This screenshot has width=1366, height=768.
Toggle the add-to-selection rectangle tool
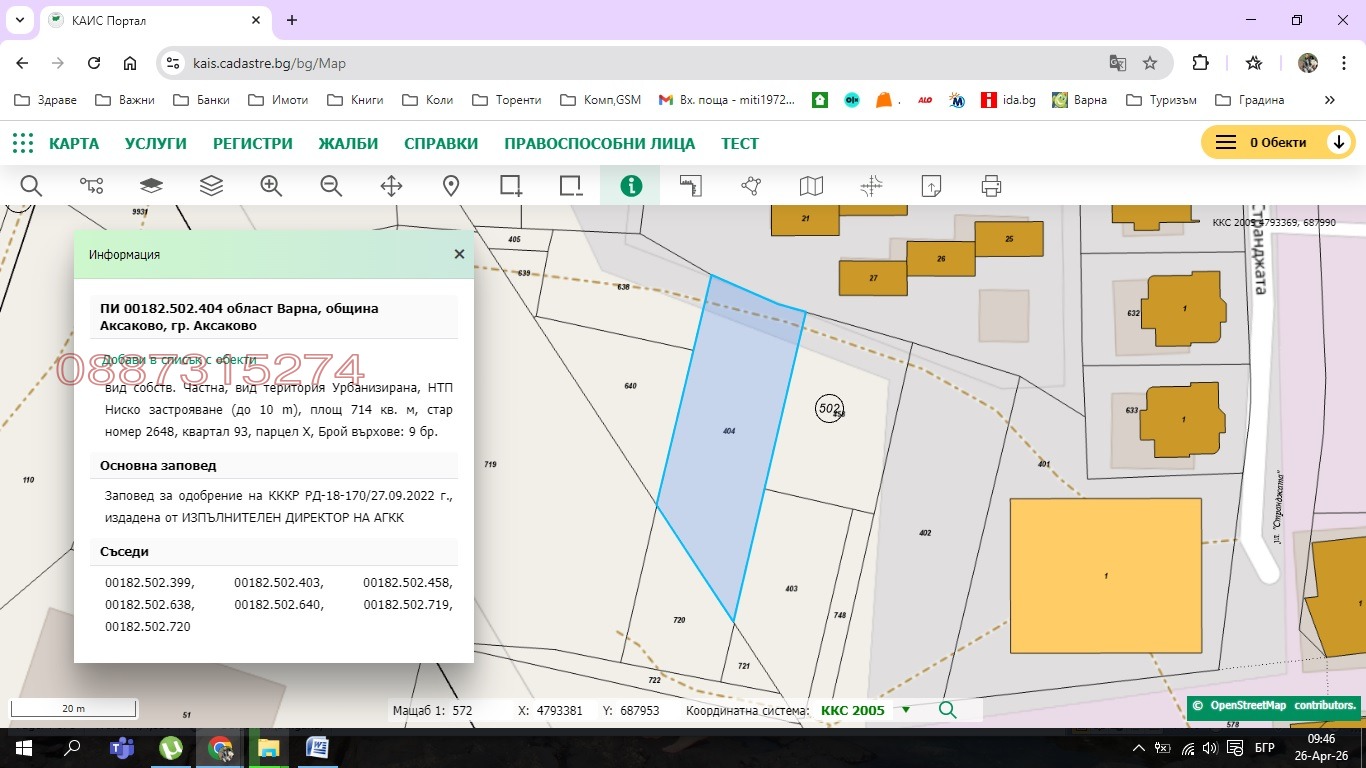(x=511, y=186)
